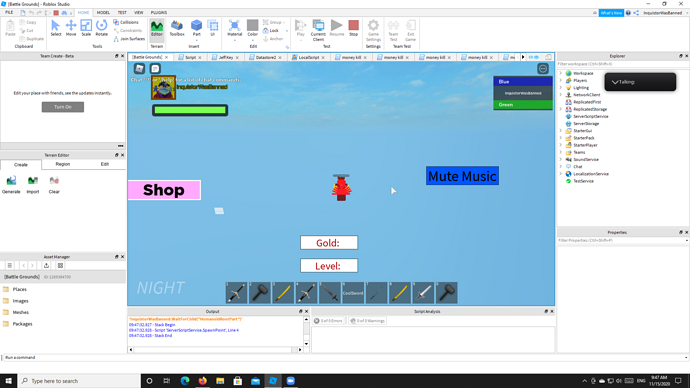Pick the Rotate tool
This screenshot has width=690, height=388.
[101, 28]
